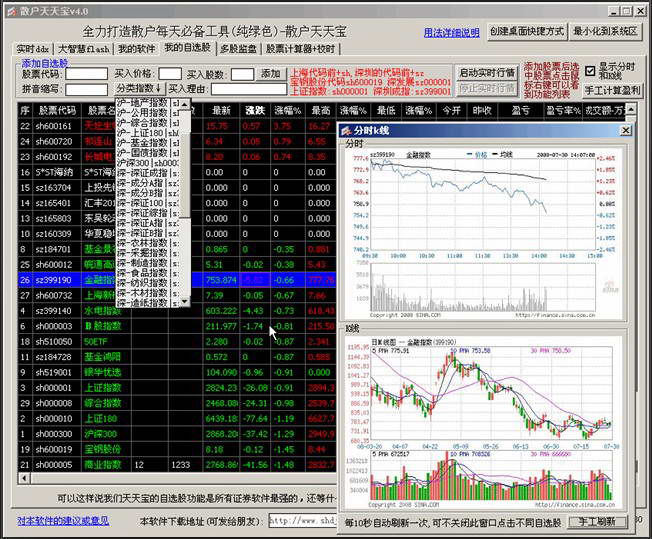The width and height of the screenshot is (652, 539).
Task: Select stock row sh600732
Action: coord(177,295)
